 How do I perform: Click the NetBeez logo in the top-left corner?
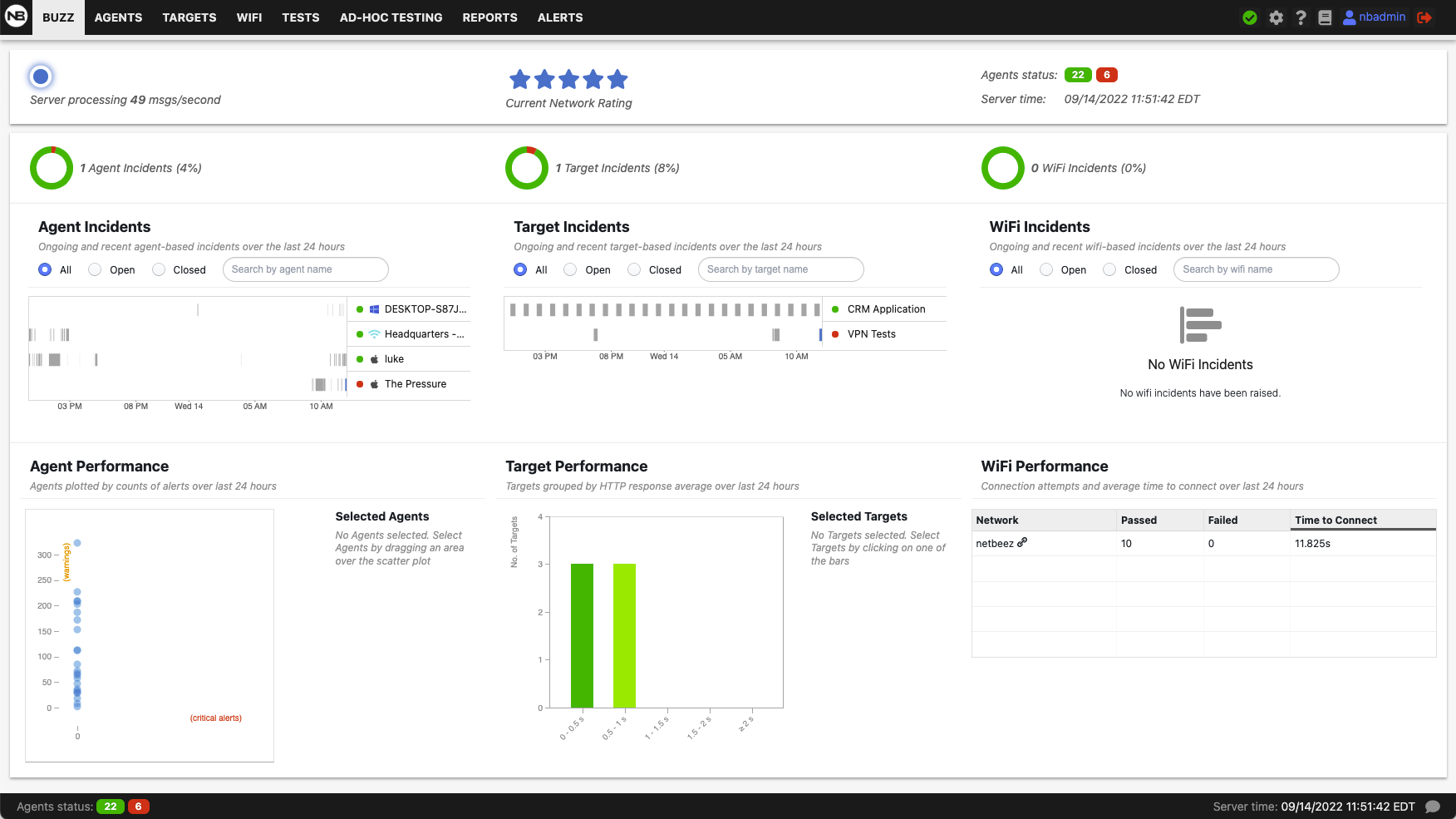pyautogui.click(x=16, y=17)
